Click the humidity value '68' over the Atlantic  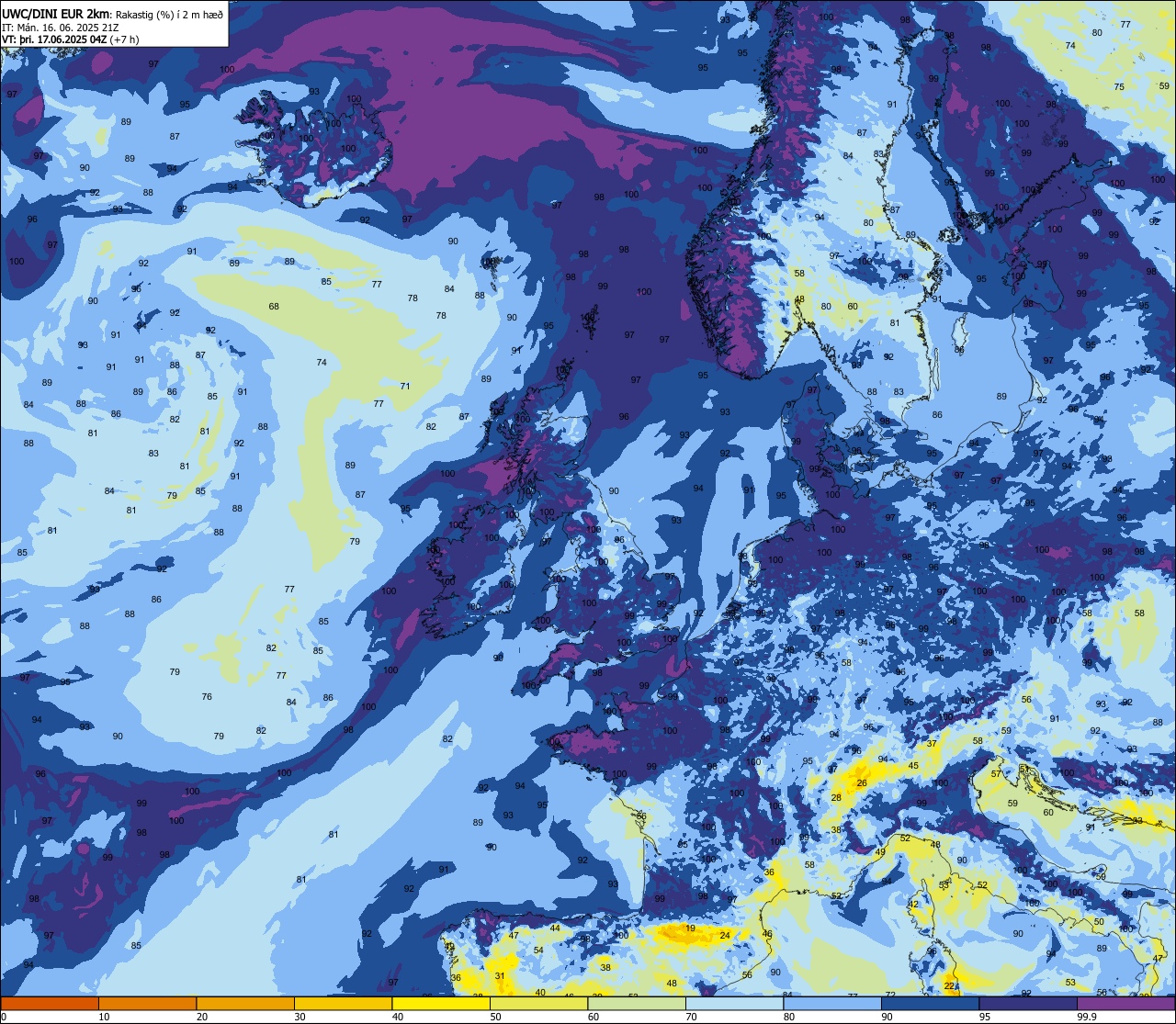274,307
